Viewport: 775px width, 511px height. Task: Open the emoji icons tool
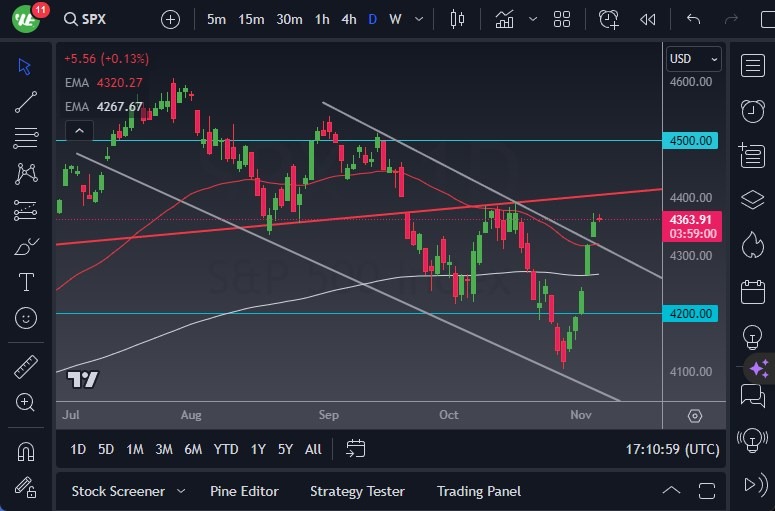26,318
